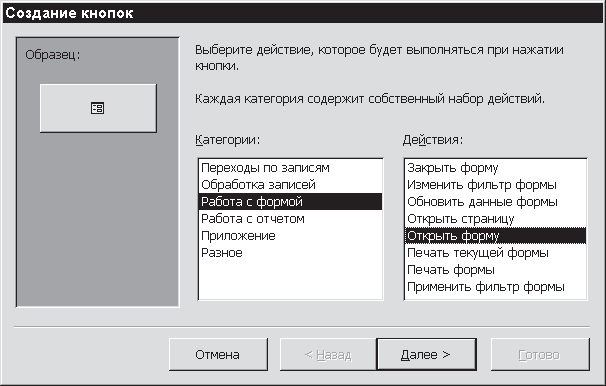Pick the Работа с отчетом category
The height and width of the screenshot is (386, 606).
[x=290, y=219]
